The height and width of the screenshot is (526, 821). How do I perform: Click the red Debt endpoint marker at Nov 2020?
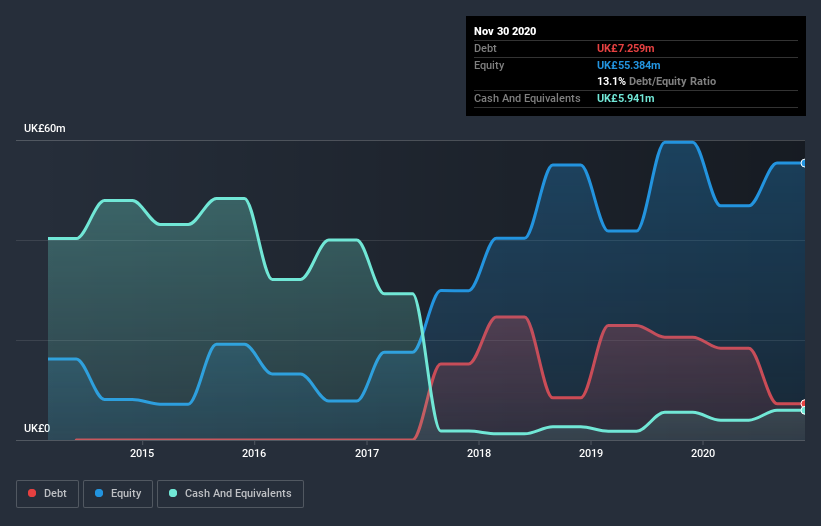(804, 404)
